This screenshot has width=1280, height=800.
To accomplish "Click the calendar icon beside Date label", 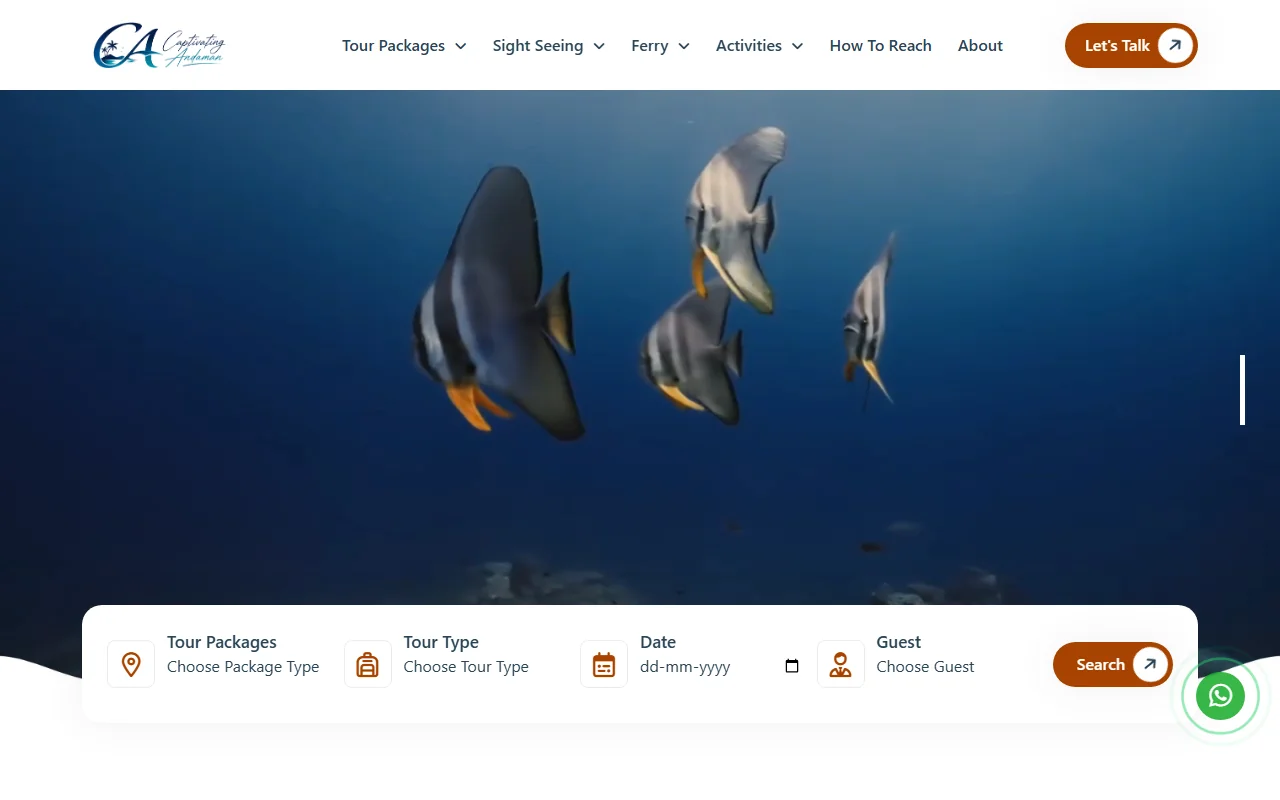I will [x=604, y=664].
